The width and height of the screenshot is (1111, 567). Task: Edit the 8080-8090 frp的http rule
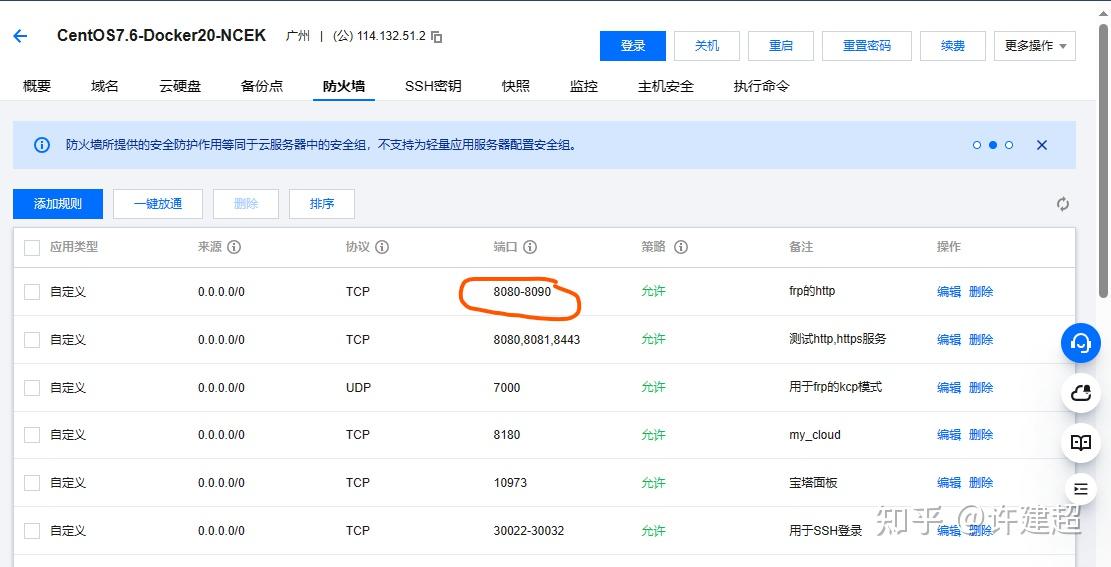pyautogui.click(x=949, y=291)
